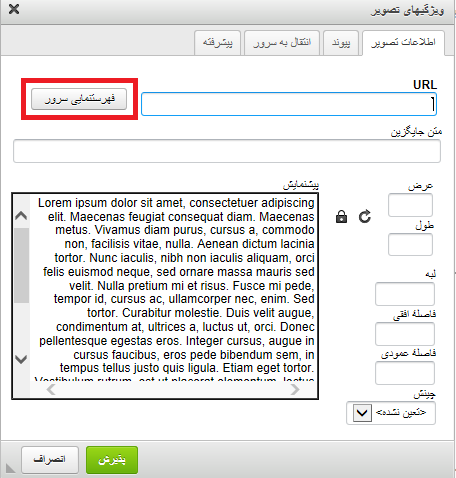Click the فهرستنمایی سرور browse server button
This screenshot has width=456, height=478.
(79, 99)
